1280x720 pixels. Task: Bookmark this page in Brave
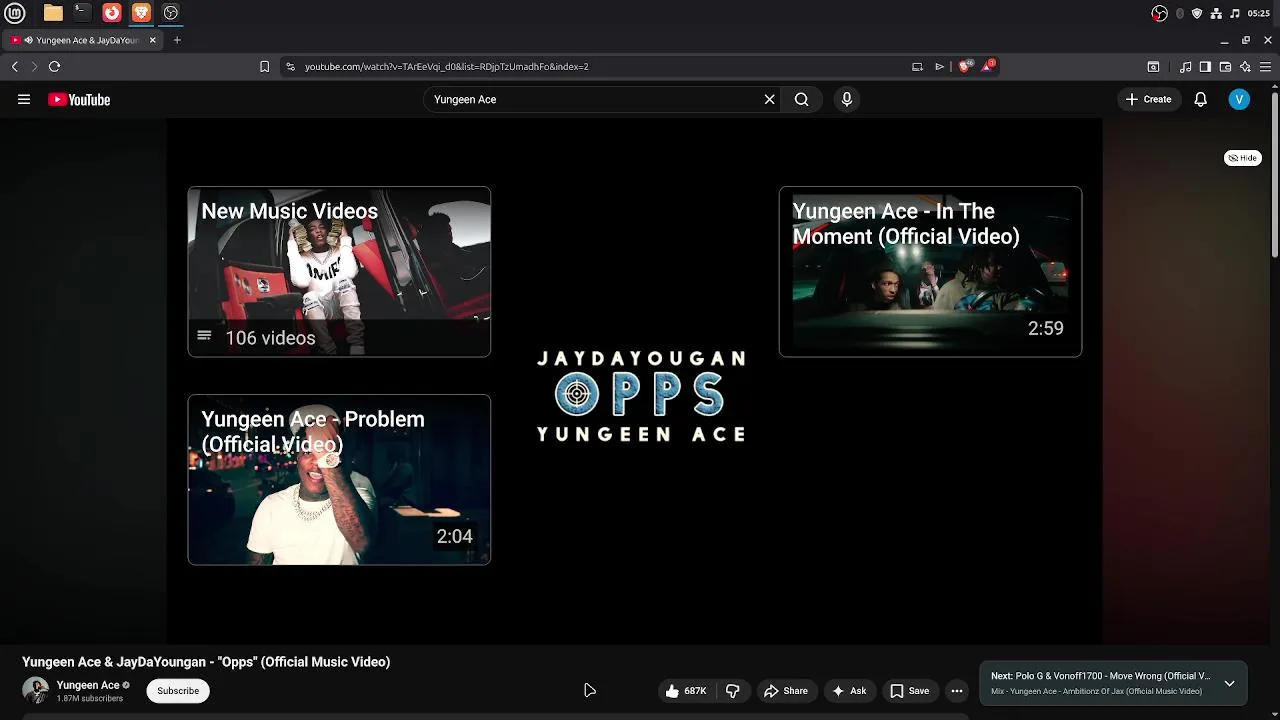[x=264, y=66]
